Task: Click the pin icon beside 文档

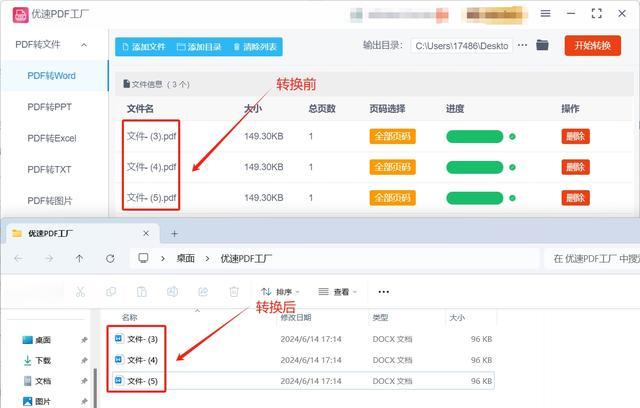Action: point(84,381)
